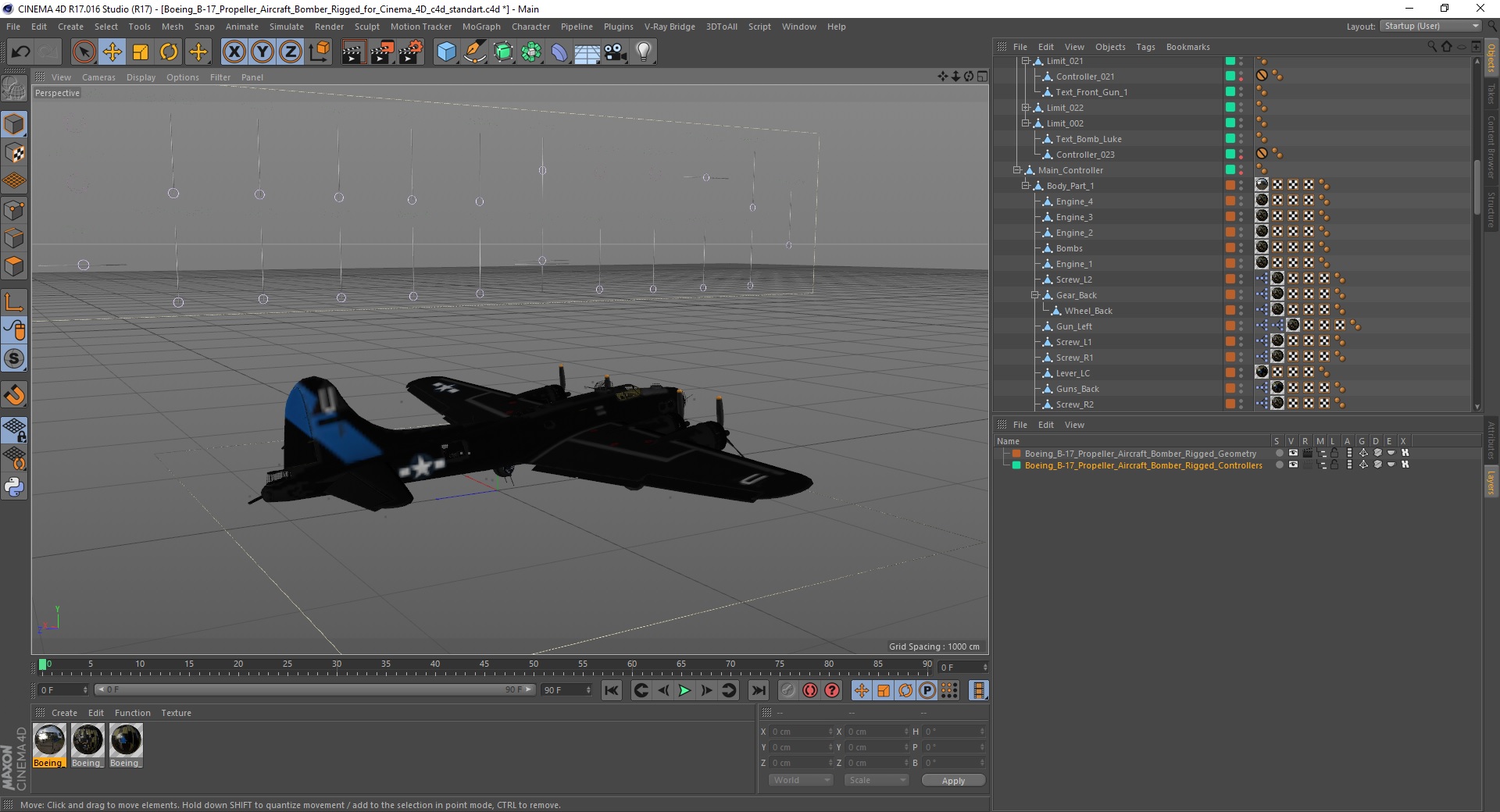Open the World coordinate dropdown
The height and width of the screenshot is (812, 1500).
(801, 780)
